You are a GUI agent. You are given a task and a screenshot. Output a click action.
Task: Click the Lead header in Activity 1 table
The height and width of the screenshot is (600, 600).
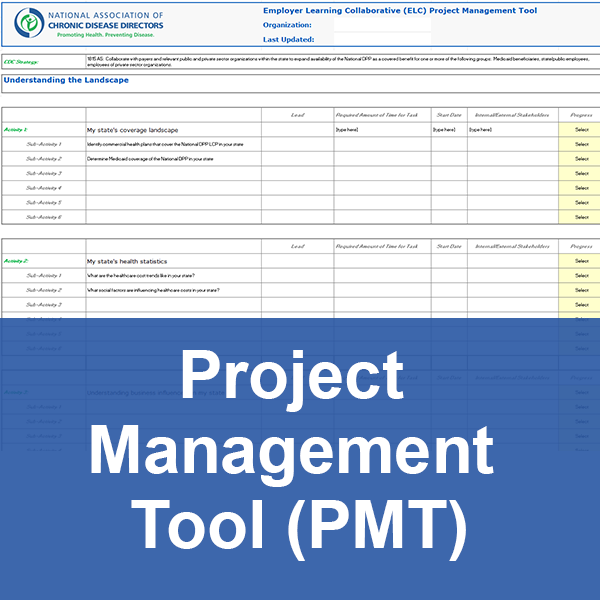(297, 115)
